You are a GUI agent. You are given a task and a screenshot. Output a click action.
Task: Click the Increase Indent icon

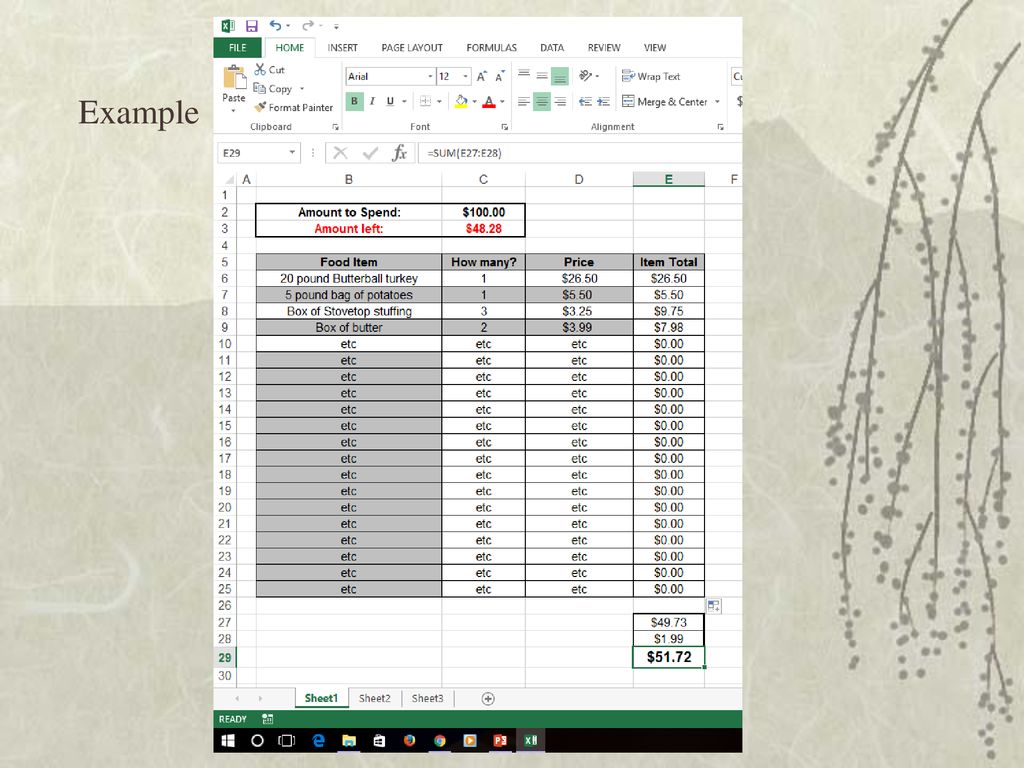pos(604,102)
